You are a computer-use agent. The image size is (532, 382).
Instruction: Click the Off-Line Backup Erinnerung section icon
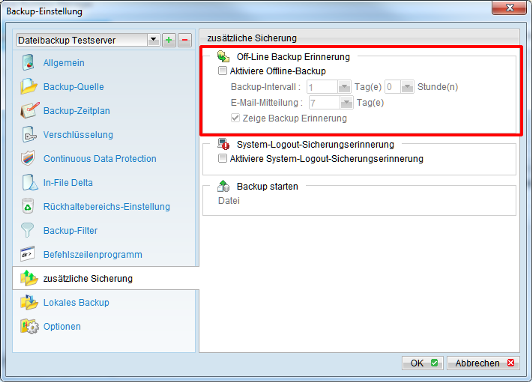(x=223, y=56)
